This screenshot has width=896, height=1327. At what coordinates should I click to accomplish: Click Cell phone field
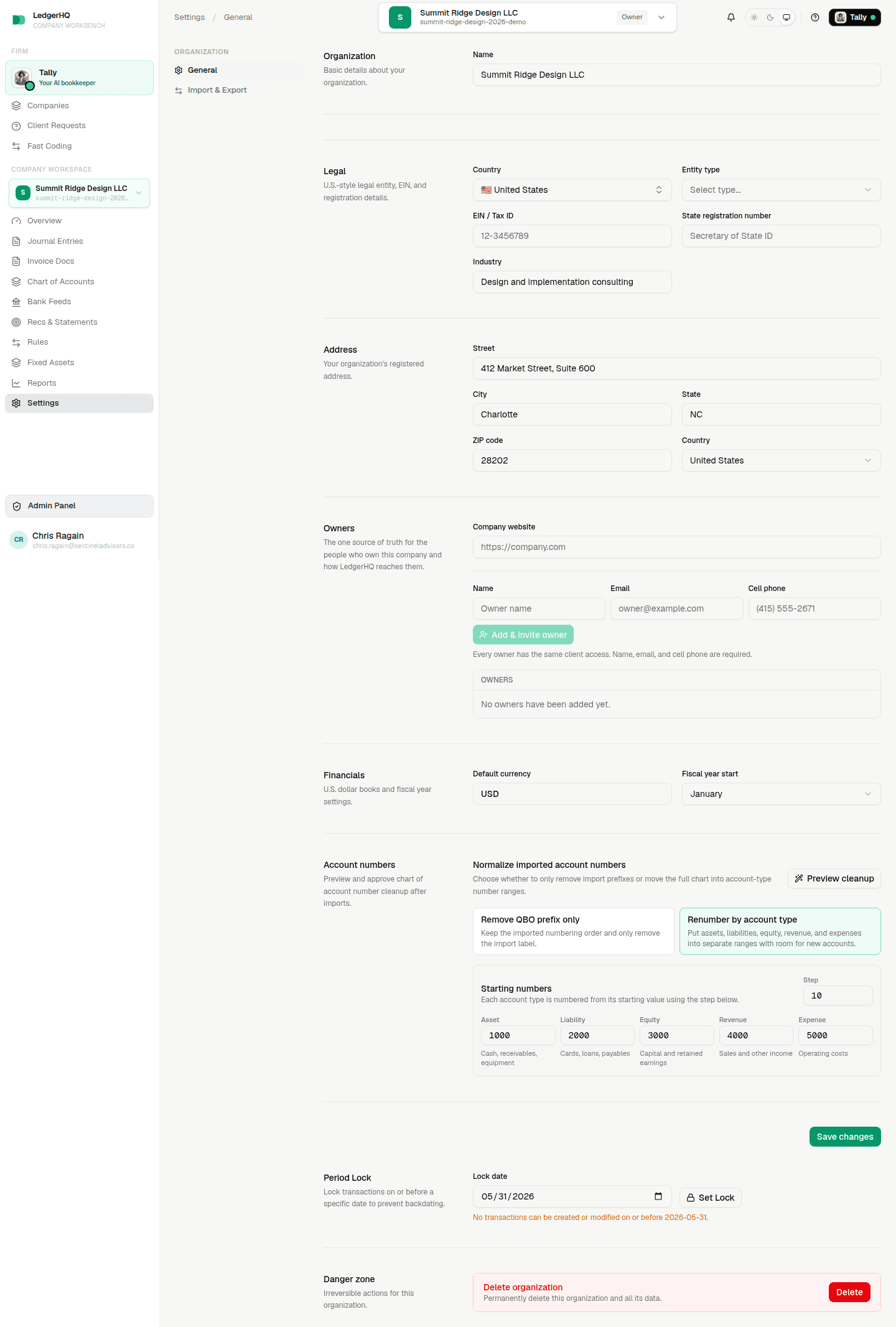(x=814, y=608)
